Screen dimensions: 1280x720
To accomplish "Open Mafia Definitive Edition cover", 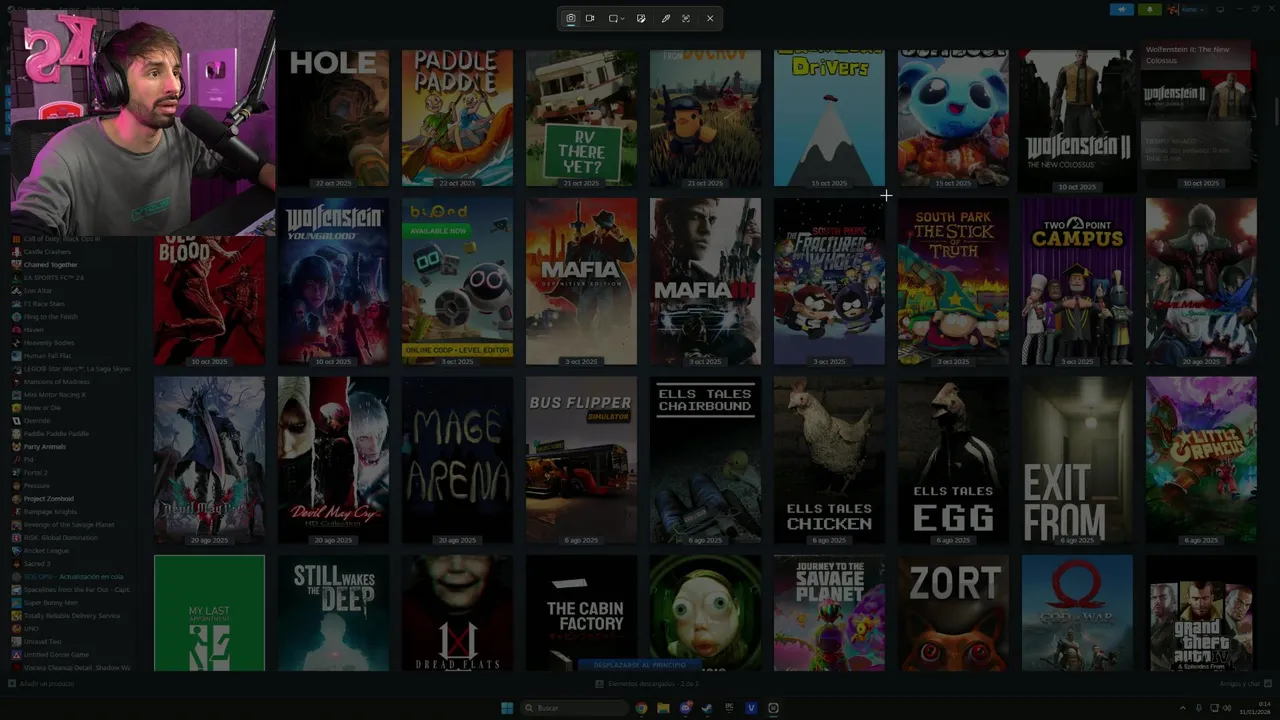I will [581, 281].
